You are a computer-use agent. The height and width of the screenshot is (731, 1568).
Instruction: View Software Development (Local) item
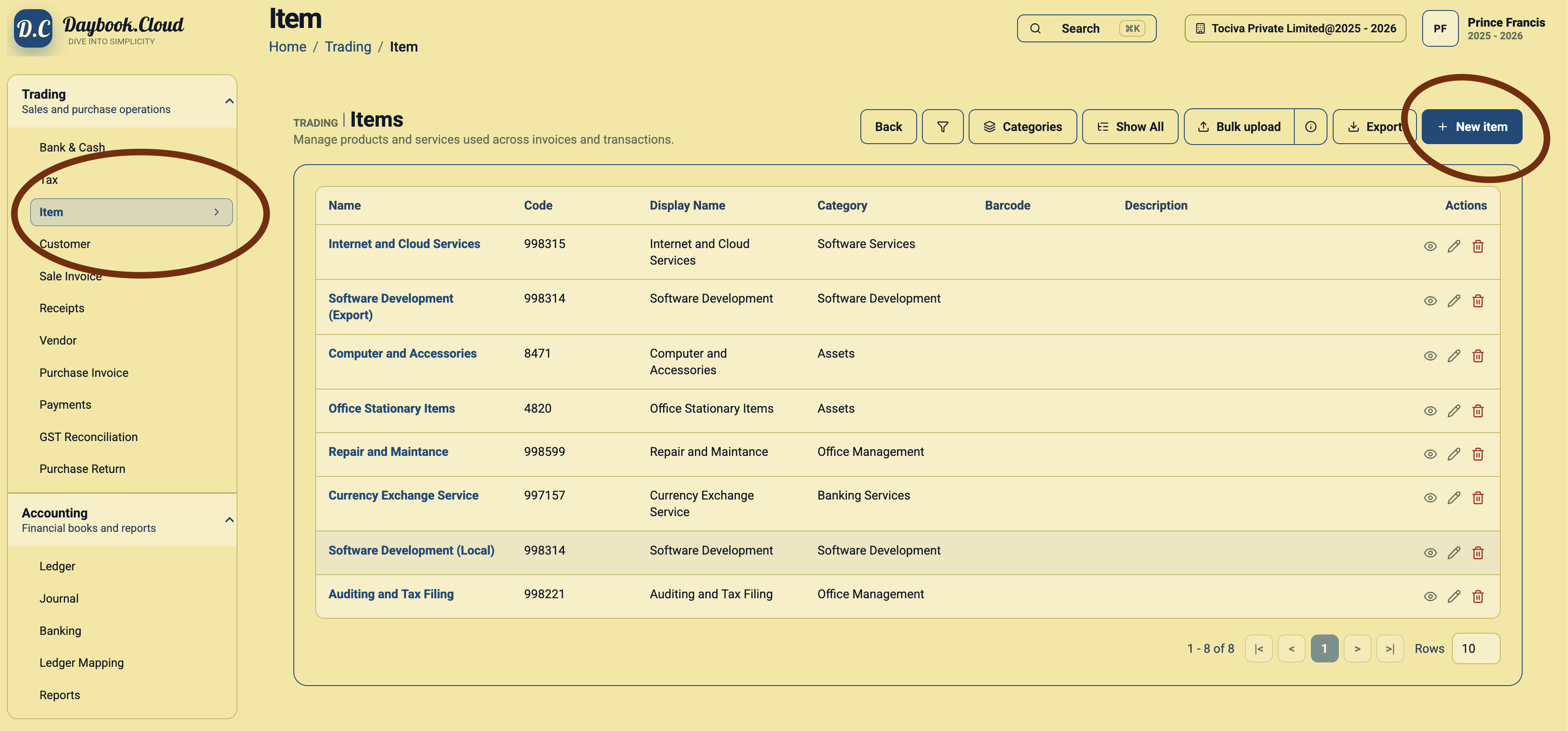1430,553
